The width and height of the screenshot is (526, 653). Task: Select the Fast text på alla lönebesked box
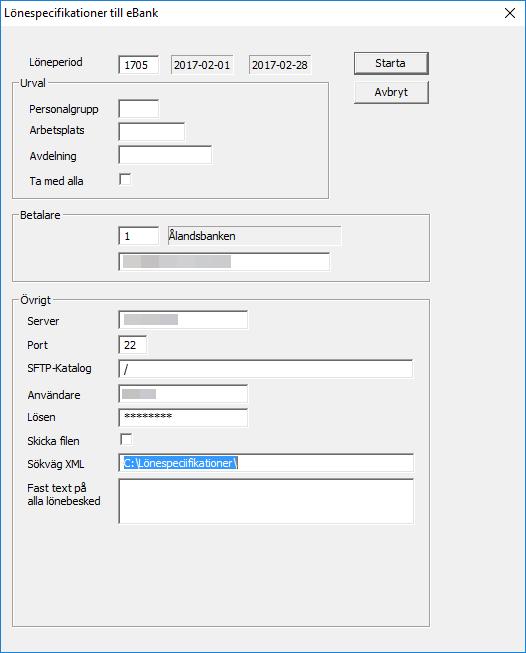coord(266,501)
